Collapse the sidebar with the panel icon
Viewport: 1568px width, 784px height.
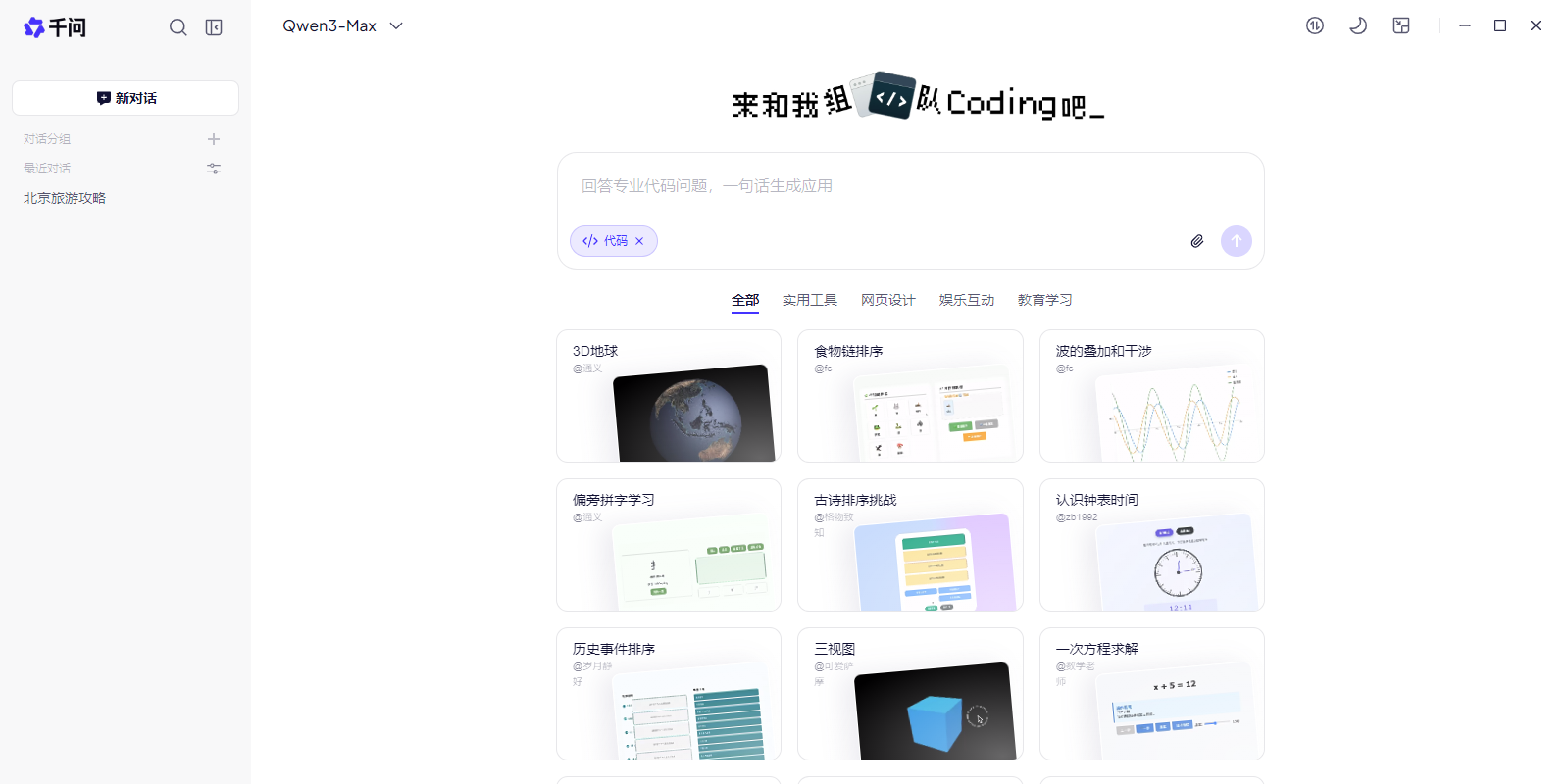pyautogui.click(x=214, y=27)
